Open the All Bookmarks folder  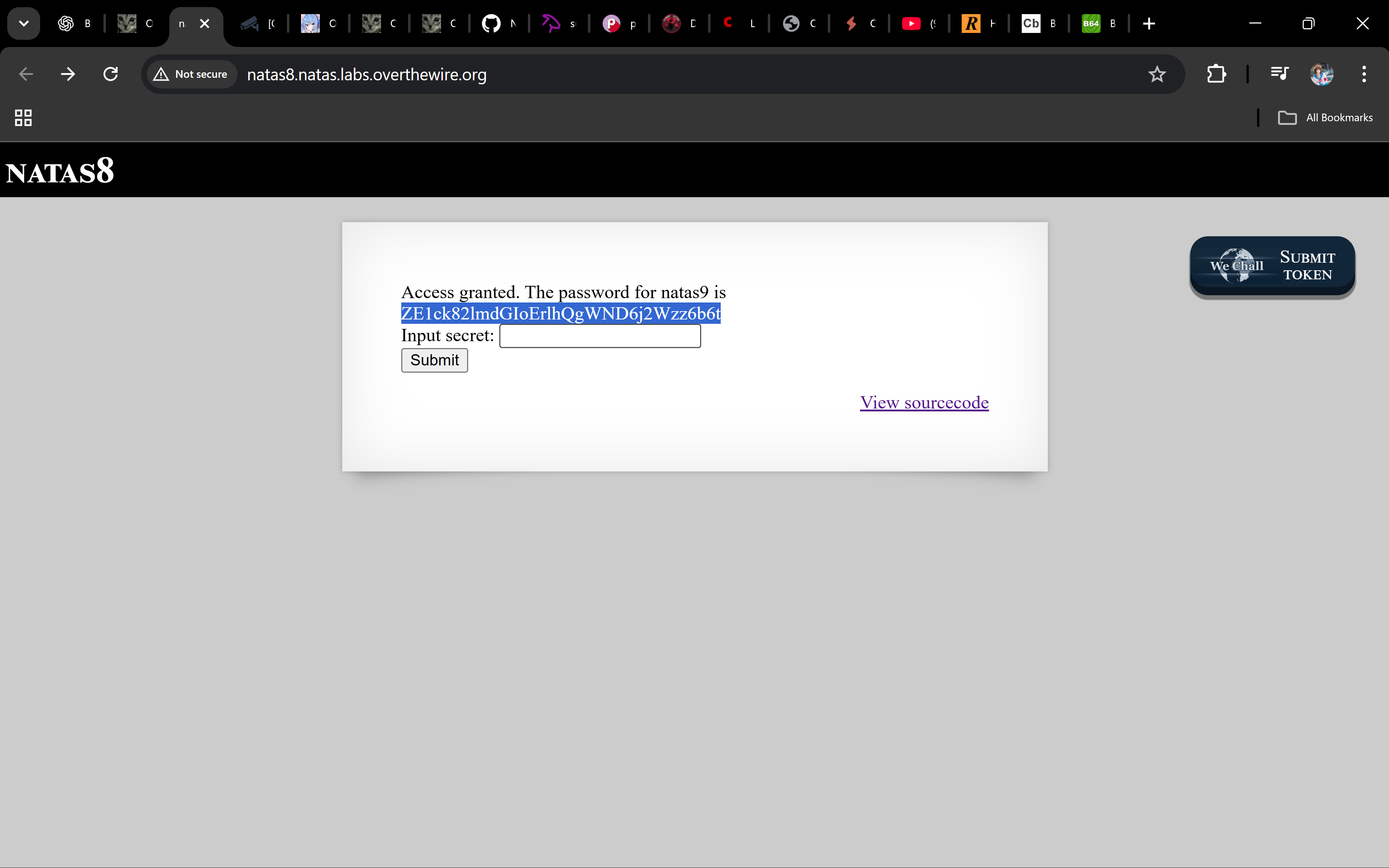(1326, 118)
